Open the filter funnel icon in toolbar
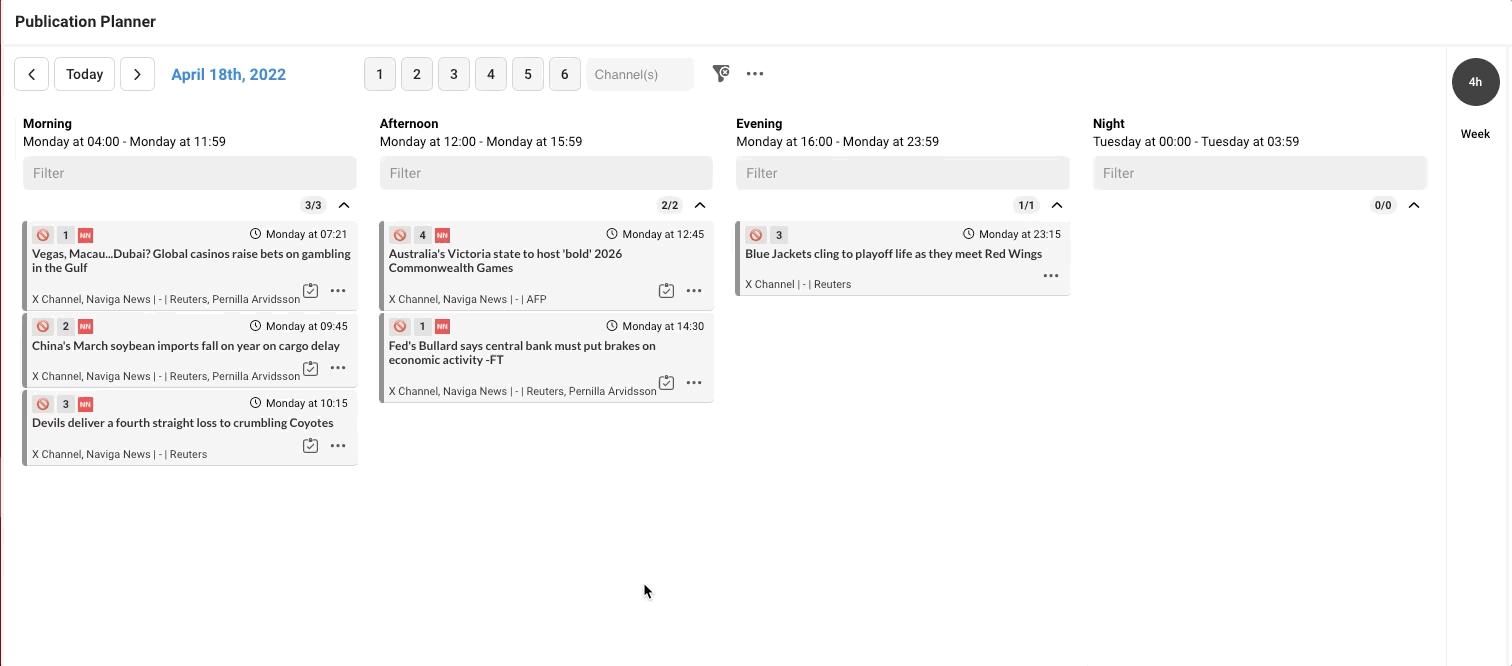 point(720,73)
